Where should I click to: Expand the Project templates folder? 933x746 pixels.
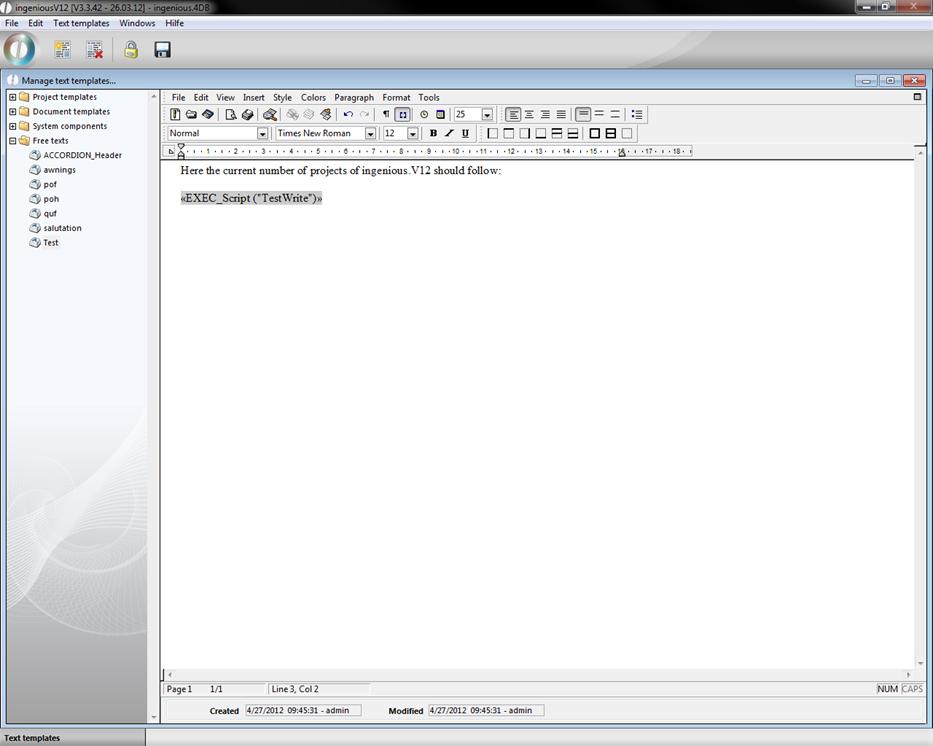(x=13, y=97)
